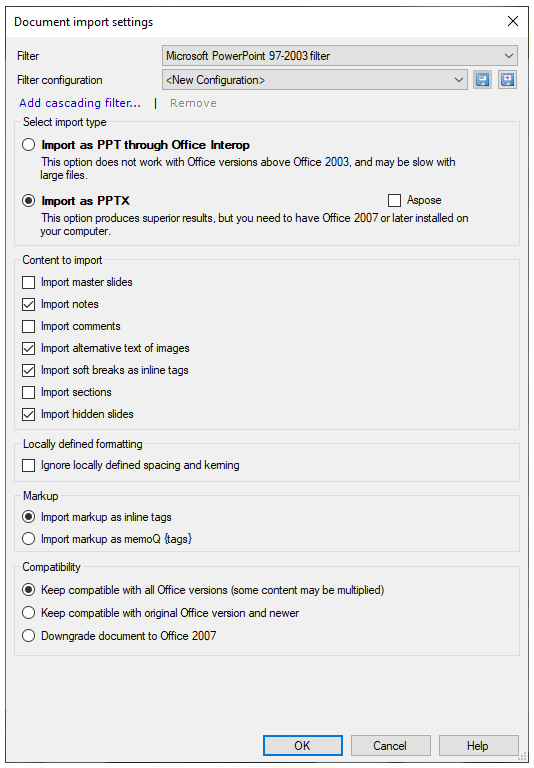Click the Add cascading filter link
The height and width of the screenshot is (768, 534).
[80, 103]
